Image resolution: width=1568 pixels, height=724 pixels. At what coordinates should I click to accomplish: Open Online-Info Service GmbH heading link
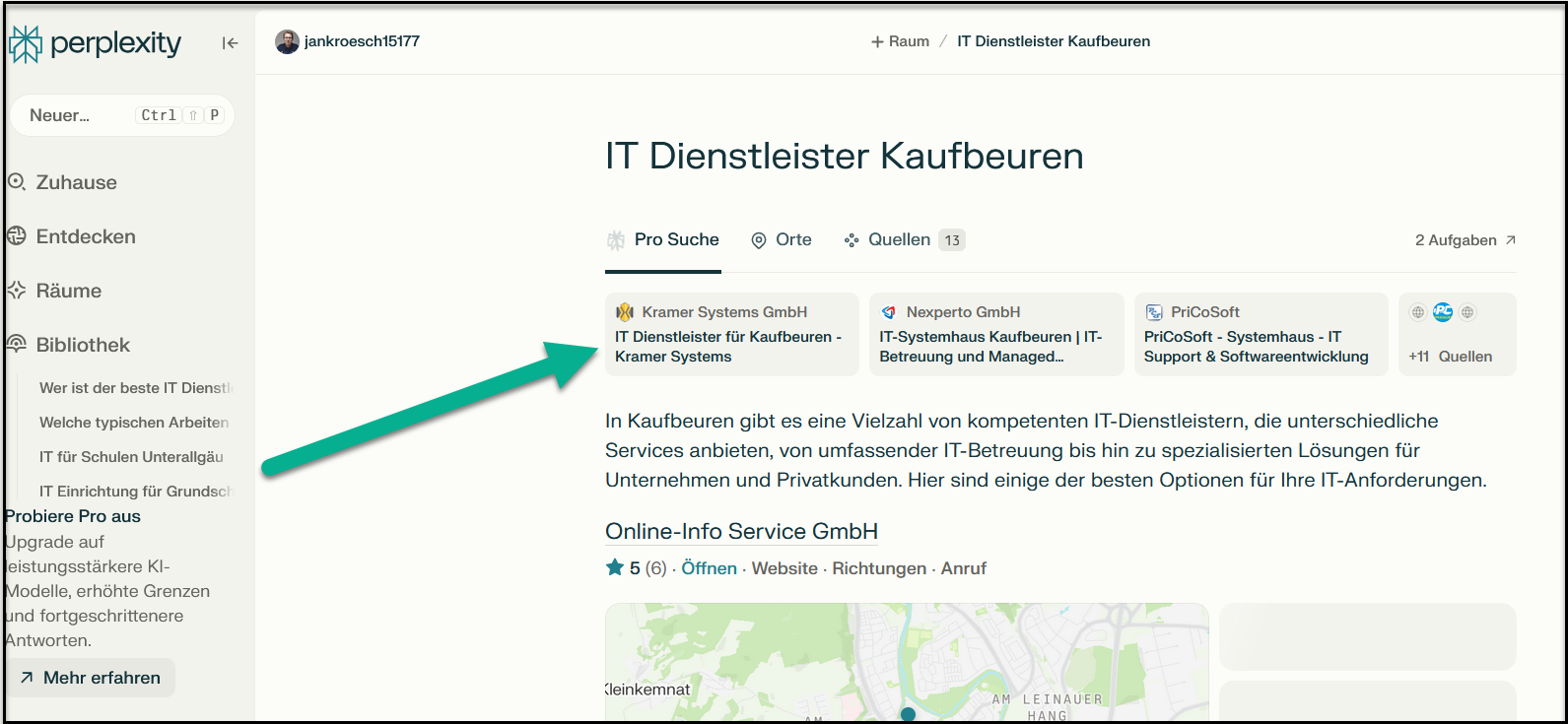(741, 531)
